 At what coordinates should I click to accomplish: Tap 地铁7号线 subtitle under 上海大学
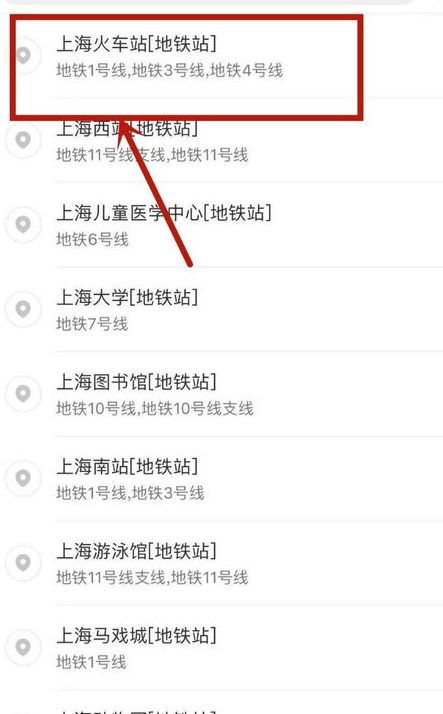pos(92,324)
